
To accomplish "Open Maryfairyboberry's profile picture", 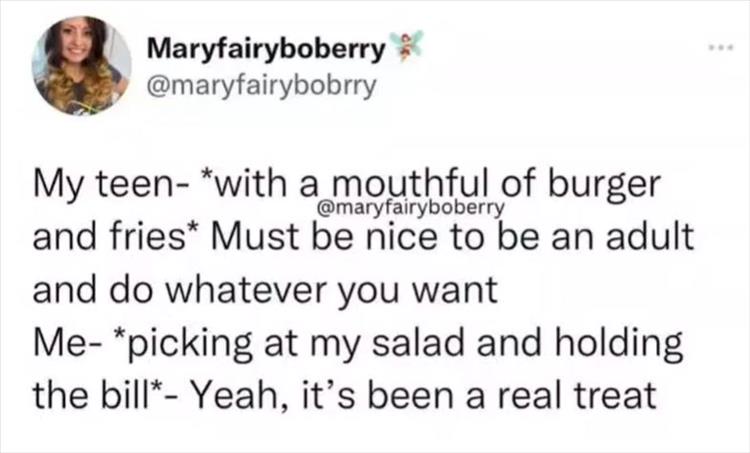I will pyautogui.click(x=80, y=63).
